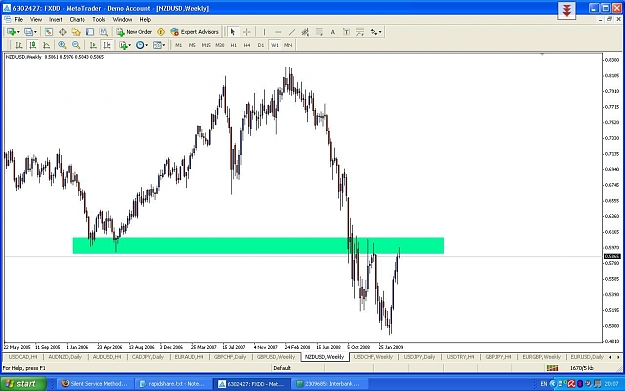This screenshot has height=391, width=625.
Task: Expand the Indicators dropdown arrow
Action: point(130,45)
